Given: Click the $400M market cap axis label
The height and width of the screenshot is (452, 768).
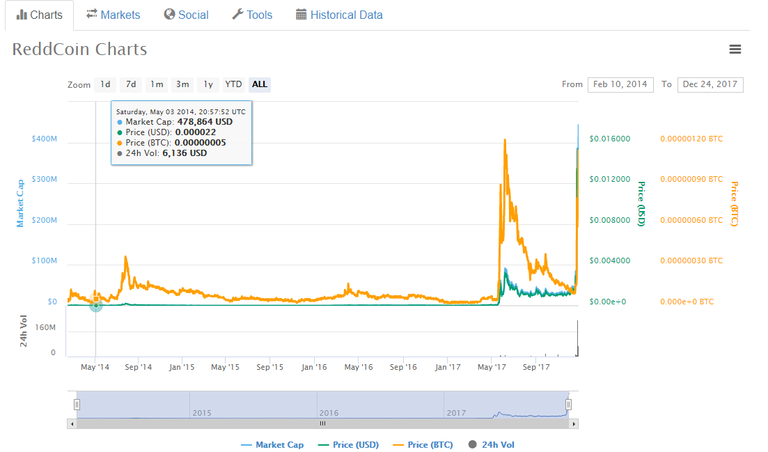Looking at the screenshot, I should 45,139.
